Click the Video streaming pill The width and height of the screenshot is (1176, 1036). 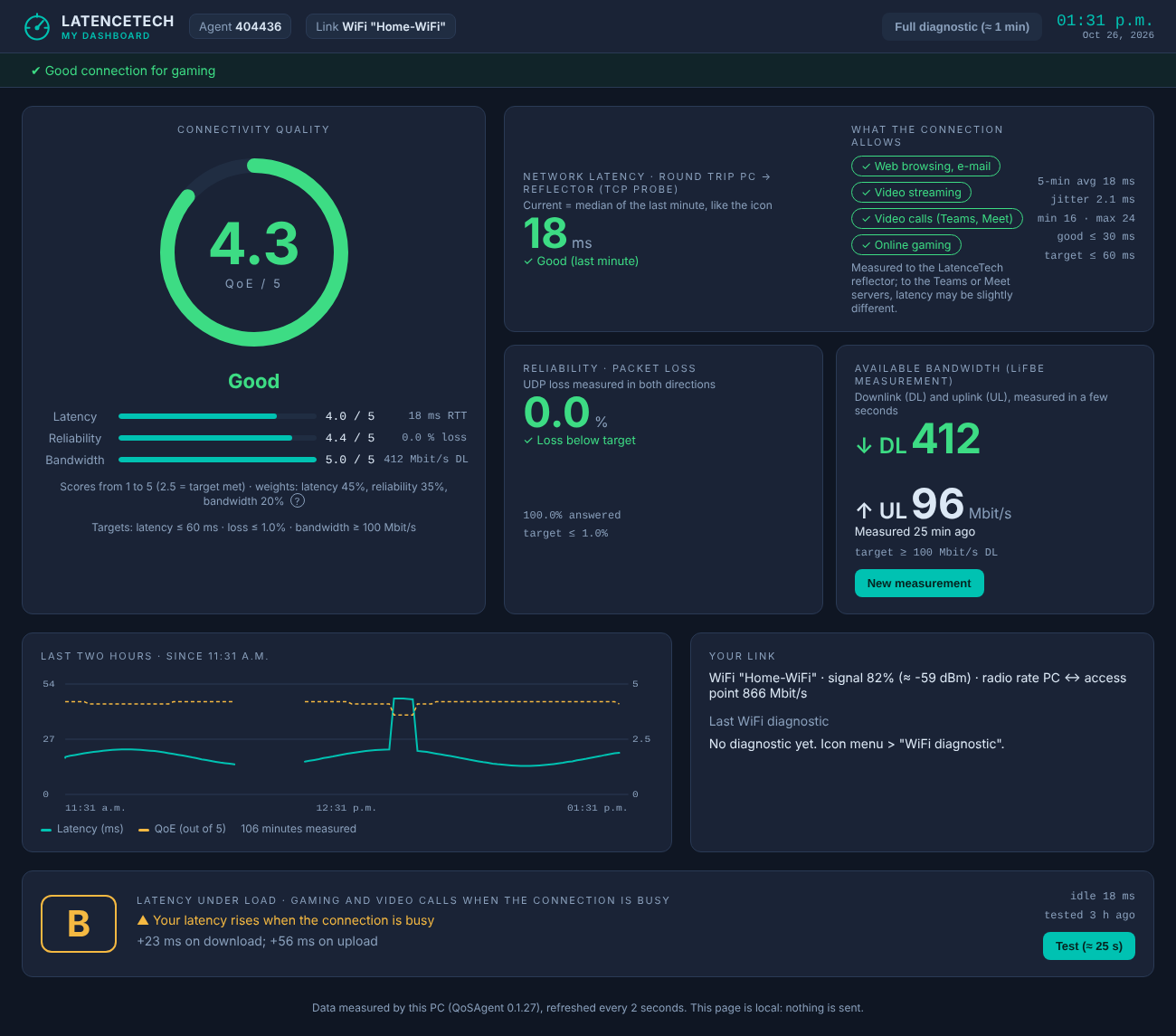(x=911, y=193)
